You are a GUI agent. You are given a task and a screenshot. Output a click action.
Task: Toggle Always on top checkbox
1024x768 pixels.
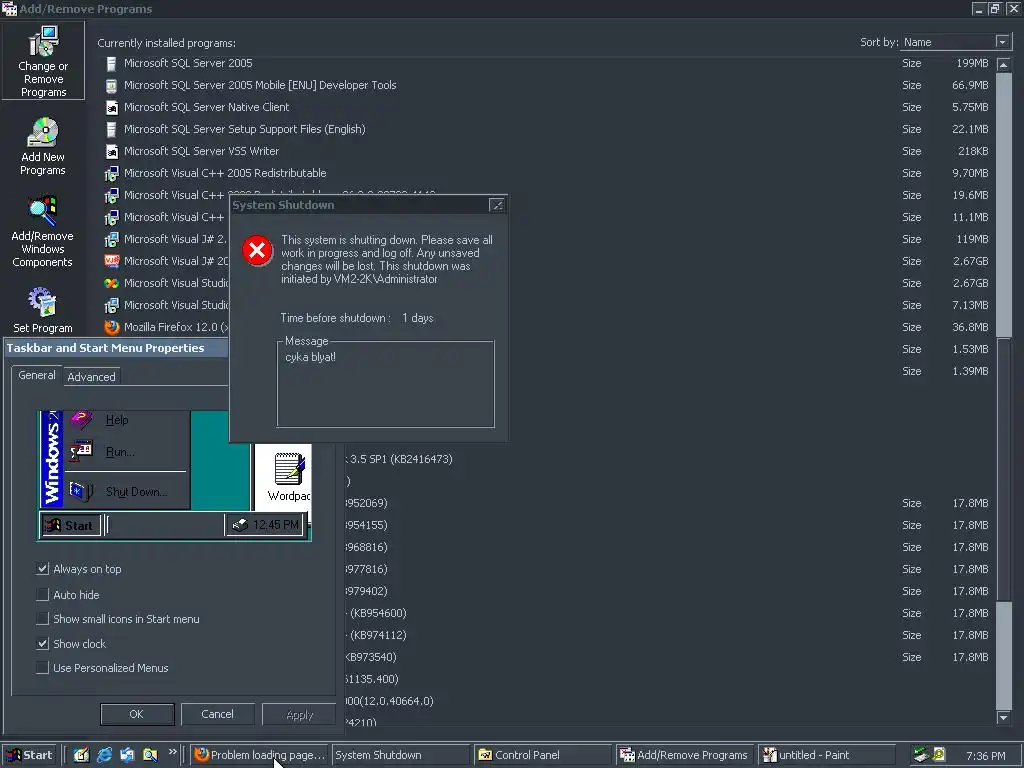pos(42,569)
